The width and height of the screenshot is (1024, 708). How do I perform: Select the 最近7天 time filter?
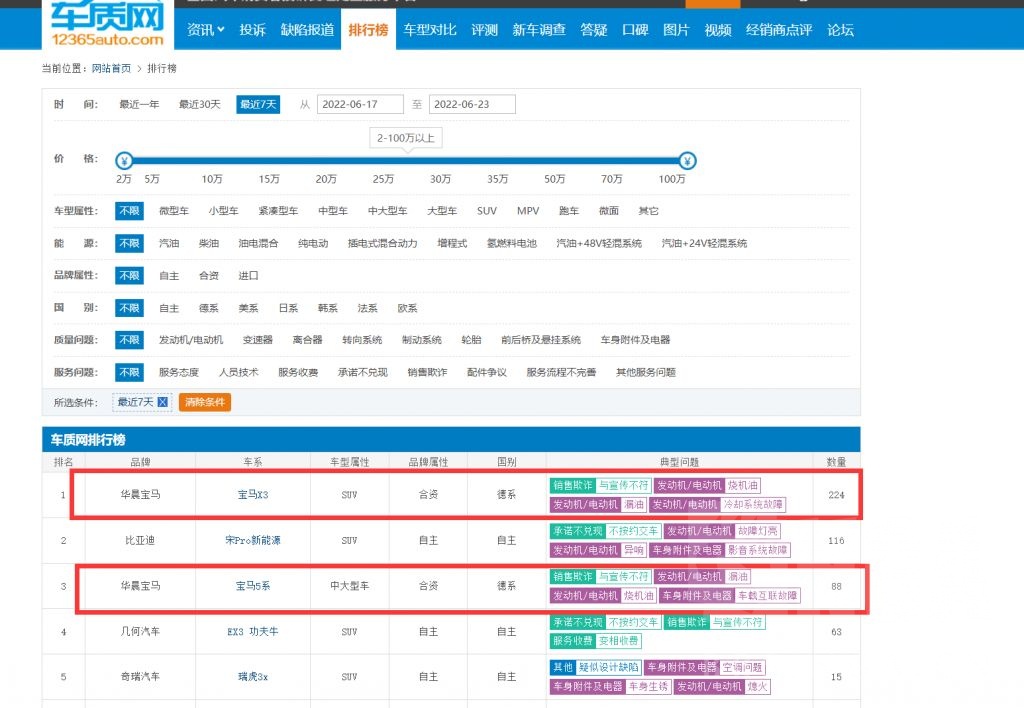pos(258,105)
